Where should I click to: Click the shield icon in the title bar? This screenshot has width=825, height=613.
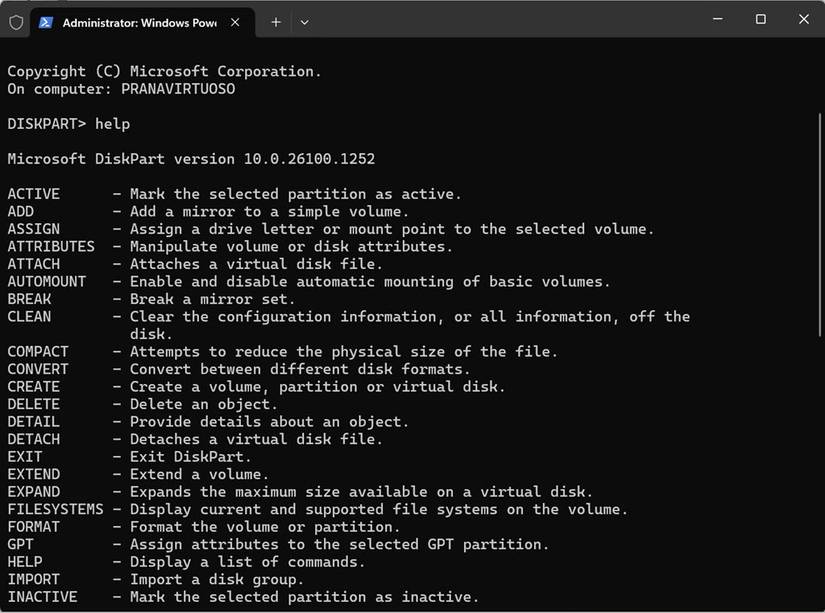[15, 21]
